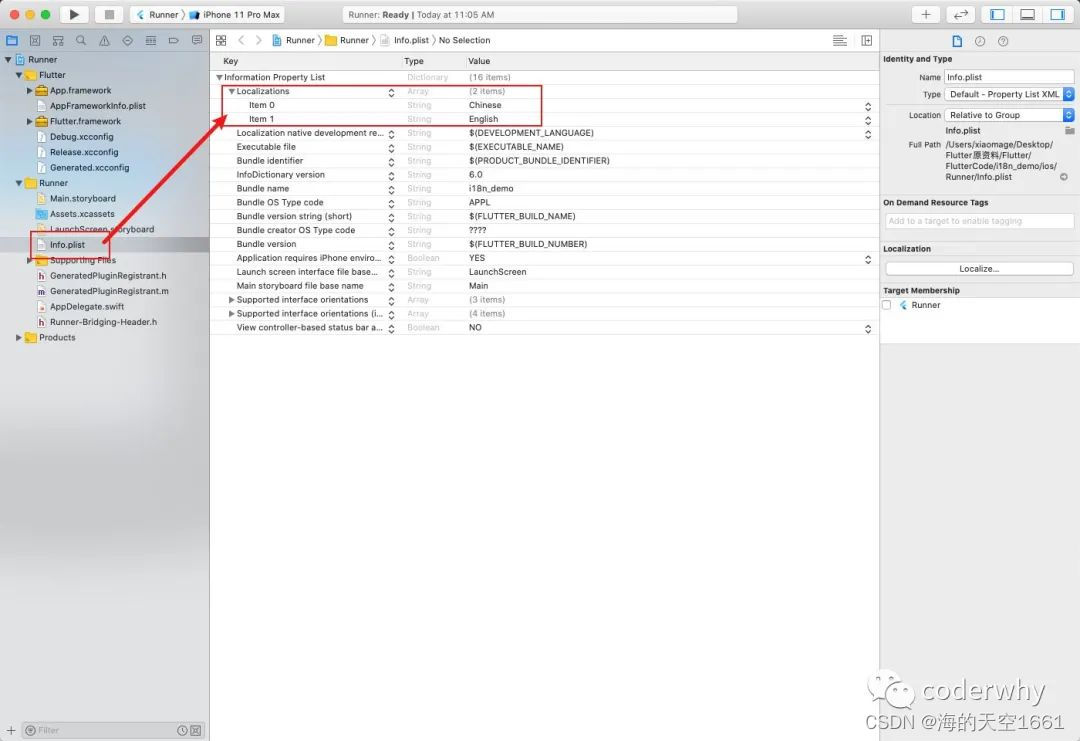The image size is (1080, 741).
Task: Open value popup for Chinese item
Action: (868, 106)
